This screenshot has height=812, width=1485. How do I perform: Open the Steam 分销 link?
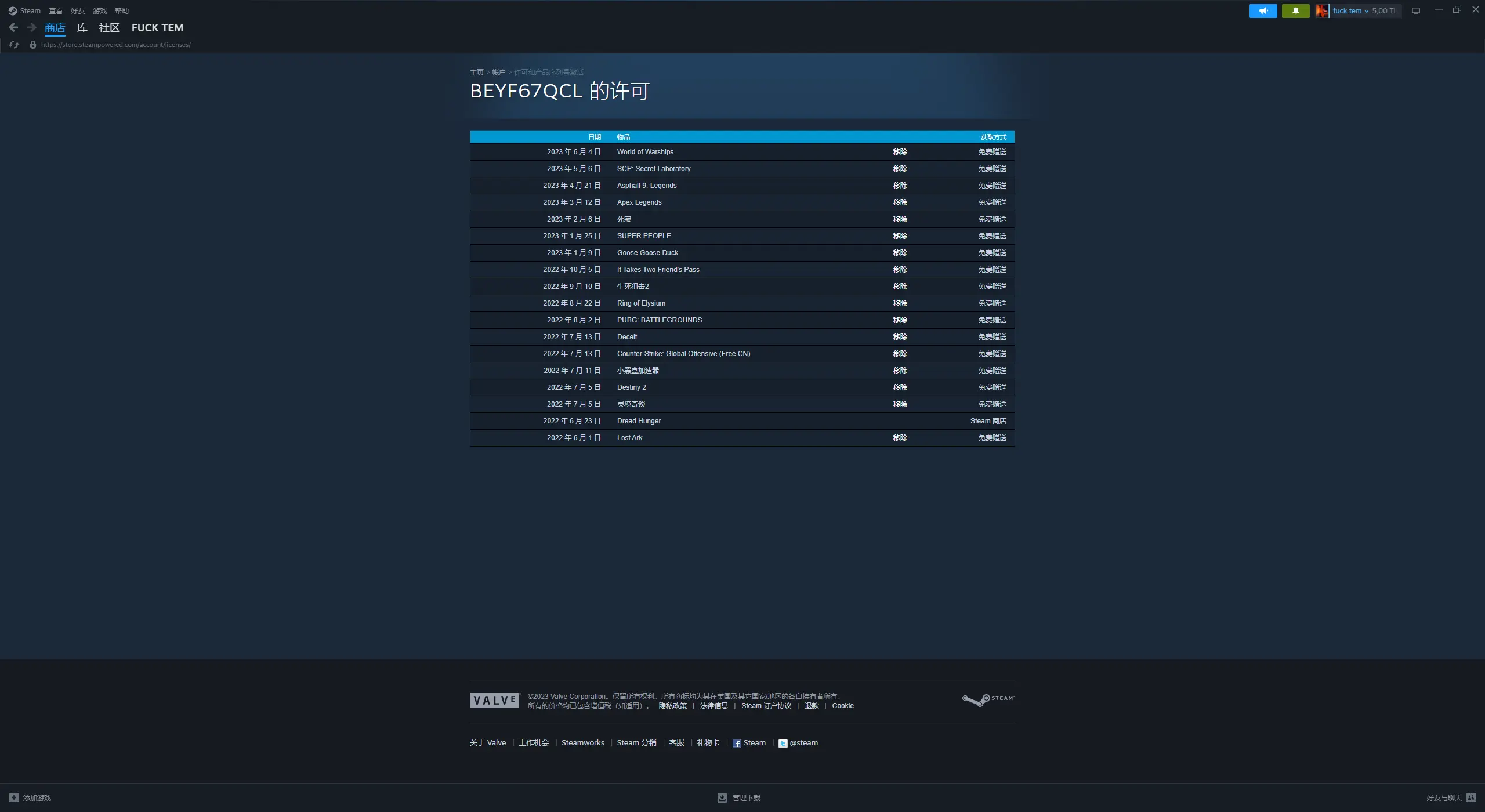636,743
